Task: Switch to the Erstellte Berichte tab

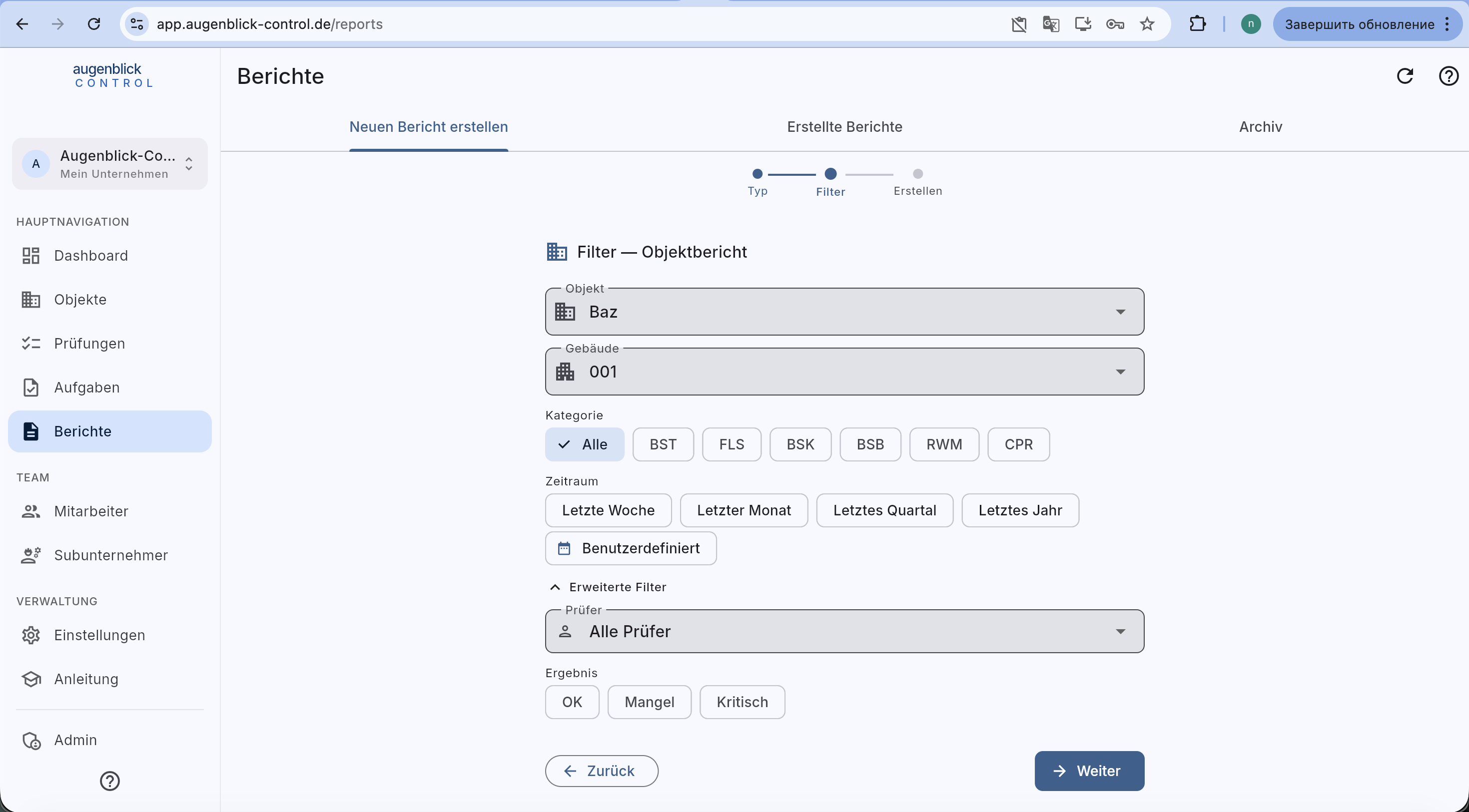Action: point(844,126)
